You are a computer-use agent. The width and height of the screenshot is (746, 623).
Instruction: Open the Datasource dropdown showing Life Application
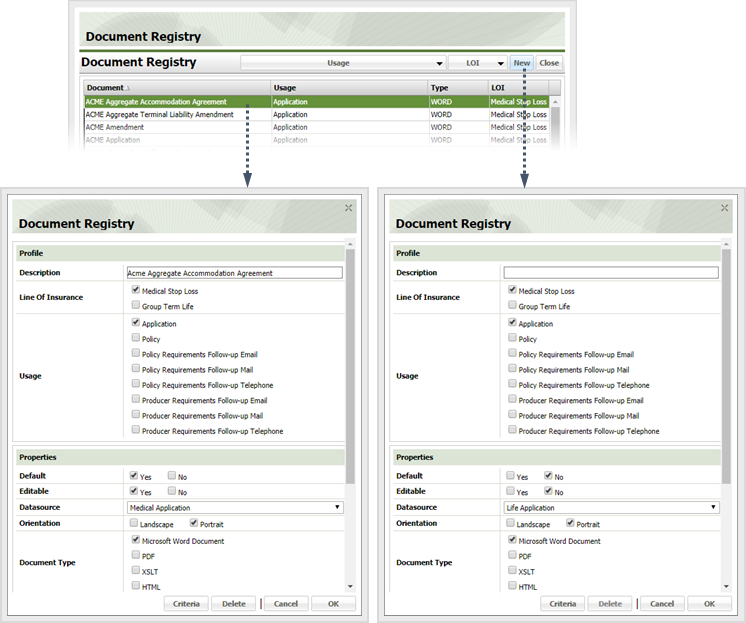click(x=611, y=508)
